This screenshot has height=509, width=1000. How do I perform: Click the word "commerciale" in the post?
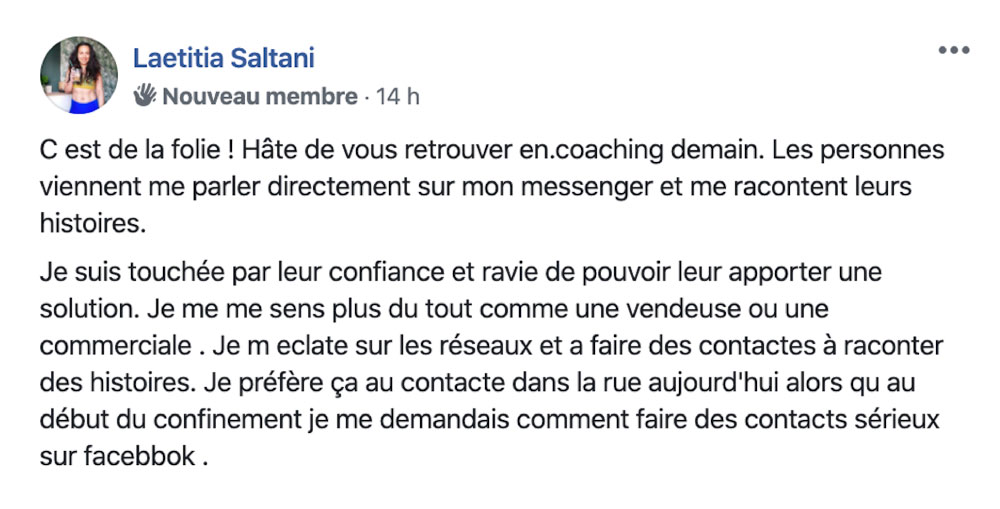pyautogui.click(x=115, y=346)
